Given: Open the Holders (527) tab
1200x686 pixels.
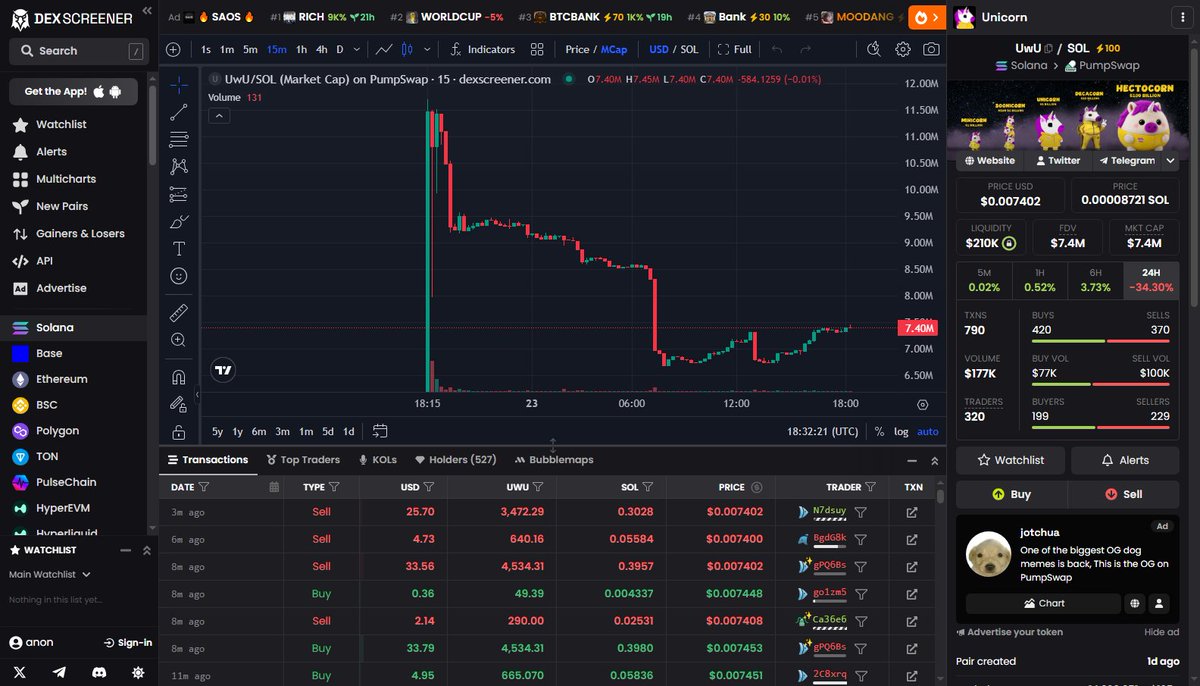Looking at the screenshot, I should pyautogui.click(x=456, y=460).
